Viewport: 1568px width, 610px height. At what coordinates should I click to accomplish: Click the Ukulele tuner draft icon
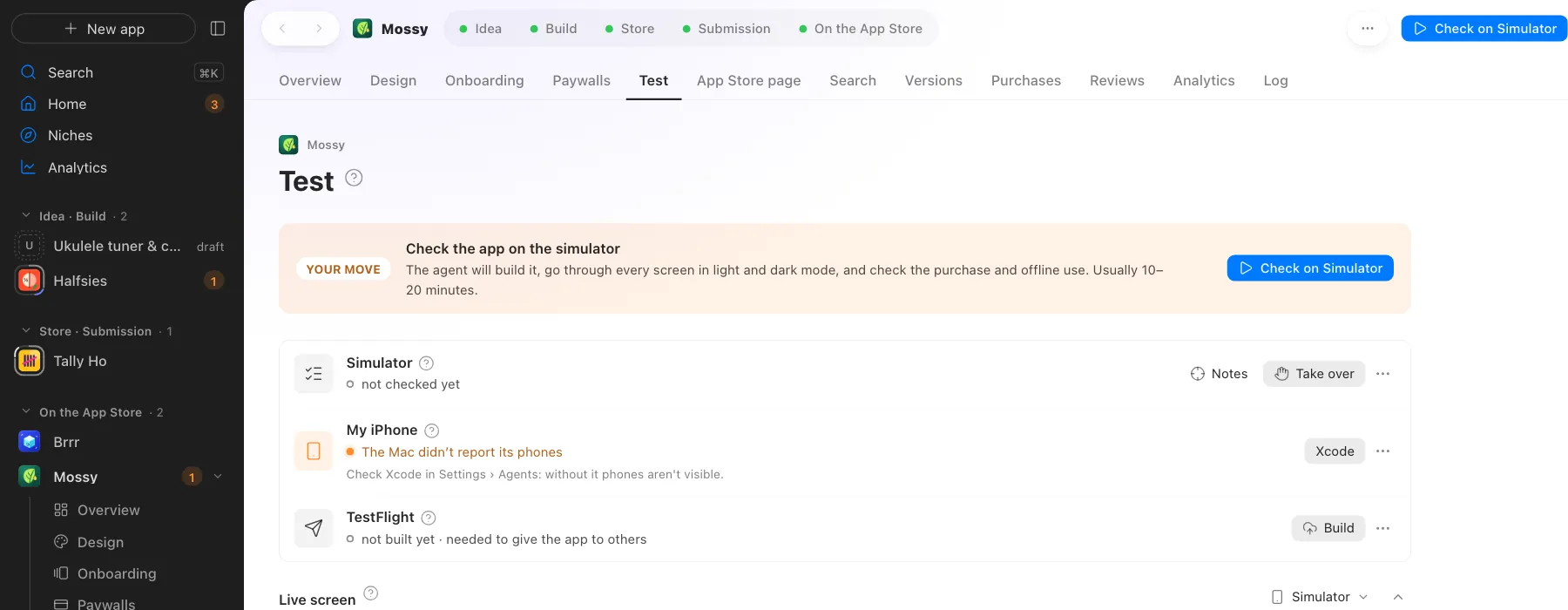(30, 246)
